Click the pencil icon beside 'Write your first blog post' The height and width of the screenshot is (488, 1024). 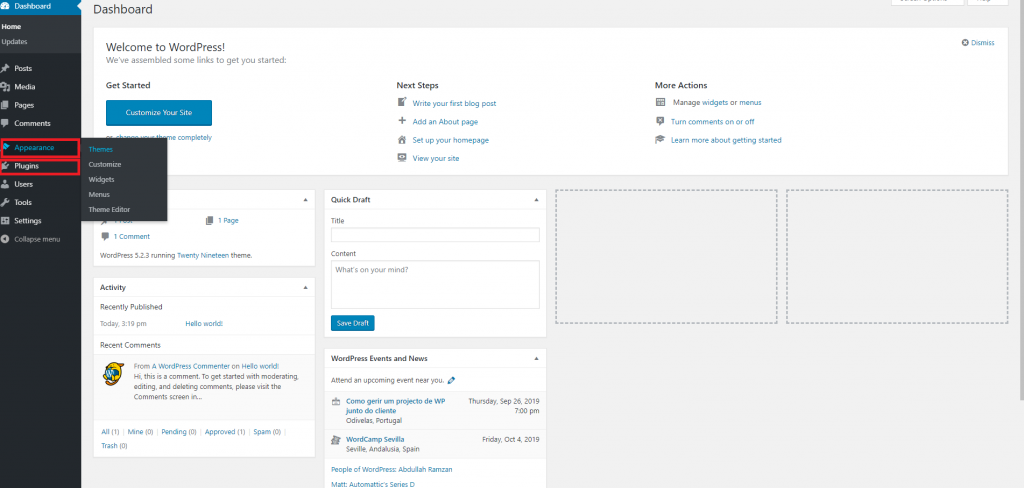pos(402,103)
